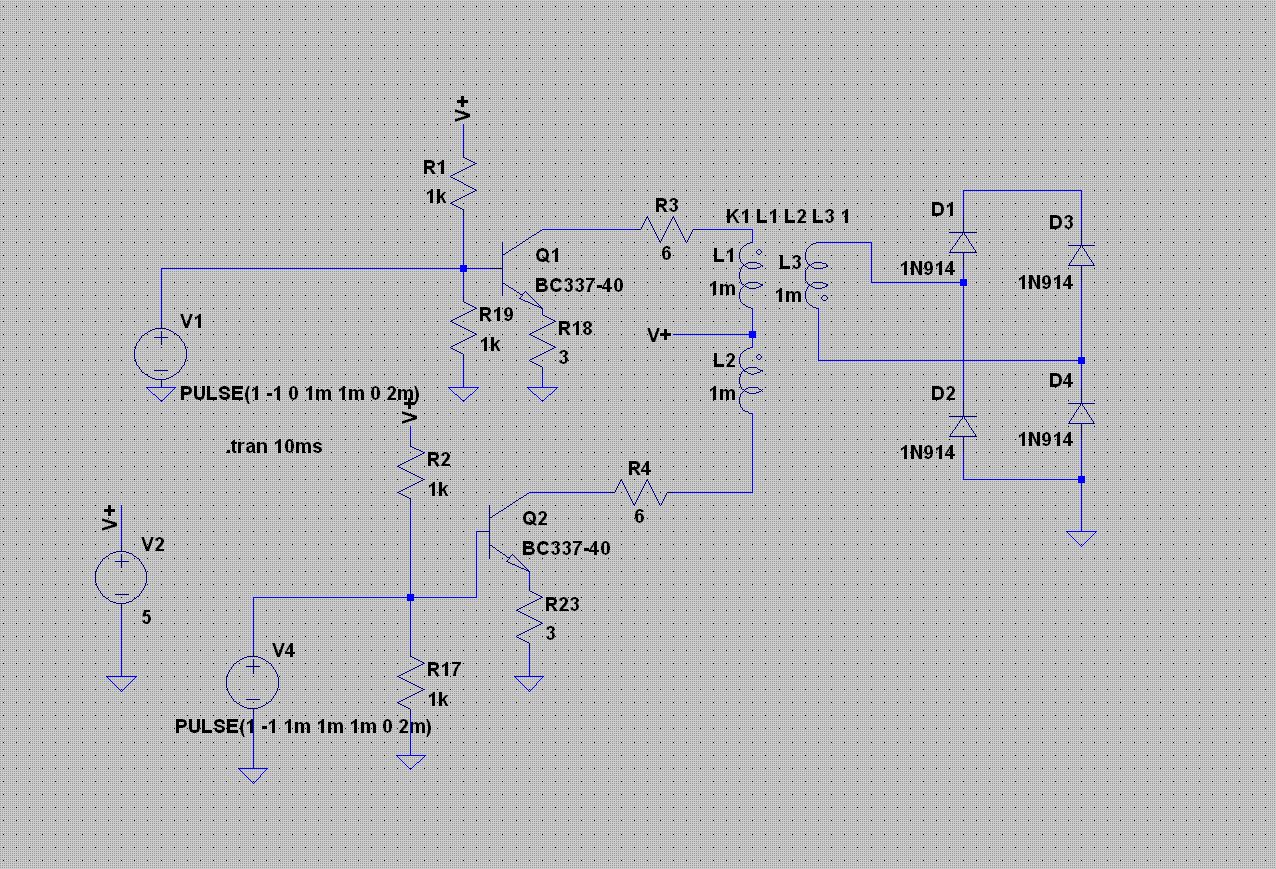This screenshot has width=1276, height=869.
Task: Click the 1N914 label of D1
Action: point(927,268)
